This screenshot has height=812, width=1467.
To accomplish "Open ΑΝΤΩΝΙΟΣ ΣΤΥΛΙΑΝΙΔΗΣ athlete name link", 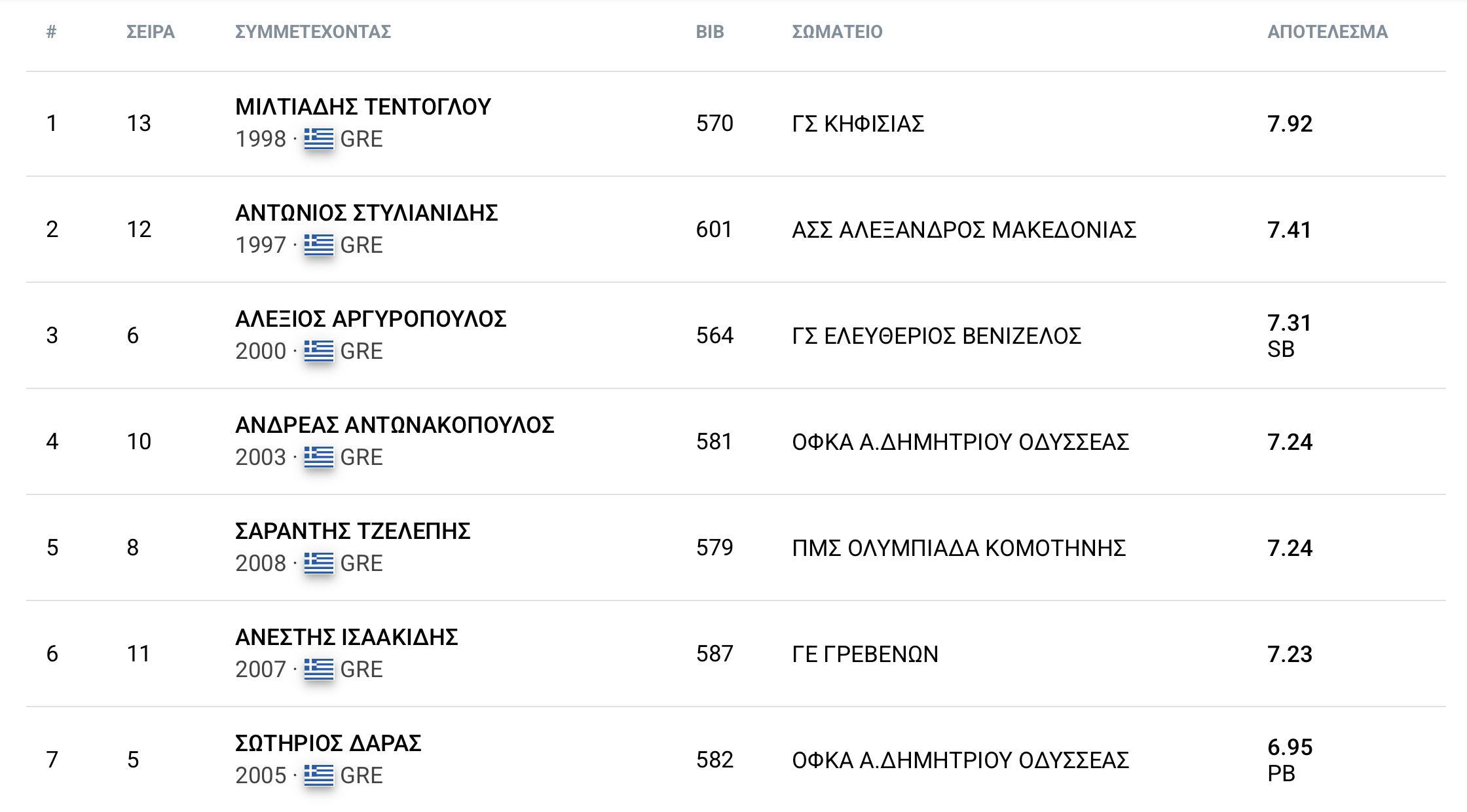I will [366, 213].
